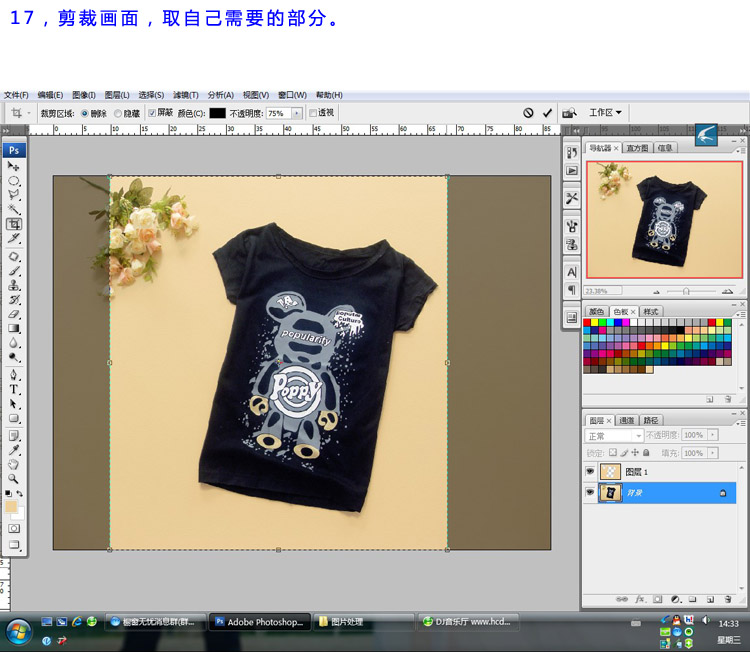This screenshot has width=750, height=652.
Task: Open the 文件(F) menu
Action: (16, 95)
